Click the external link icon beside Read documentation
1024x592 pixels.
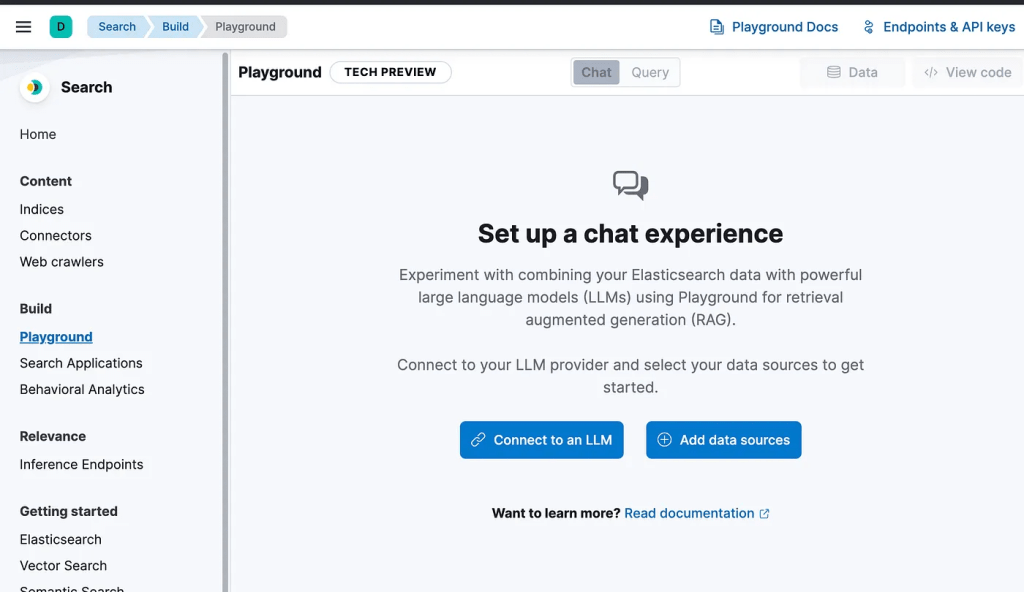click(x=765, y=514)
